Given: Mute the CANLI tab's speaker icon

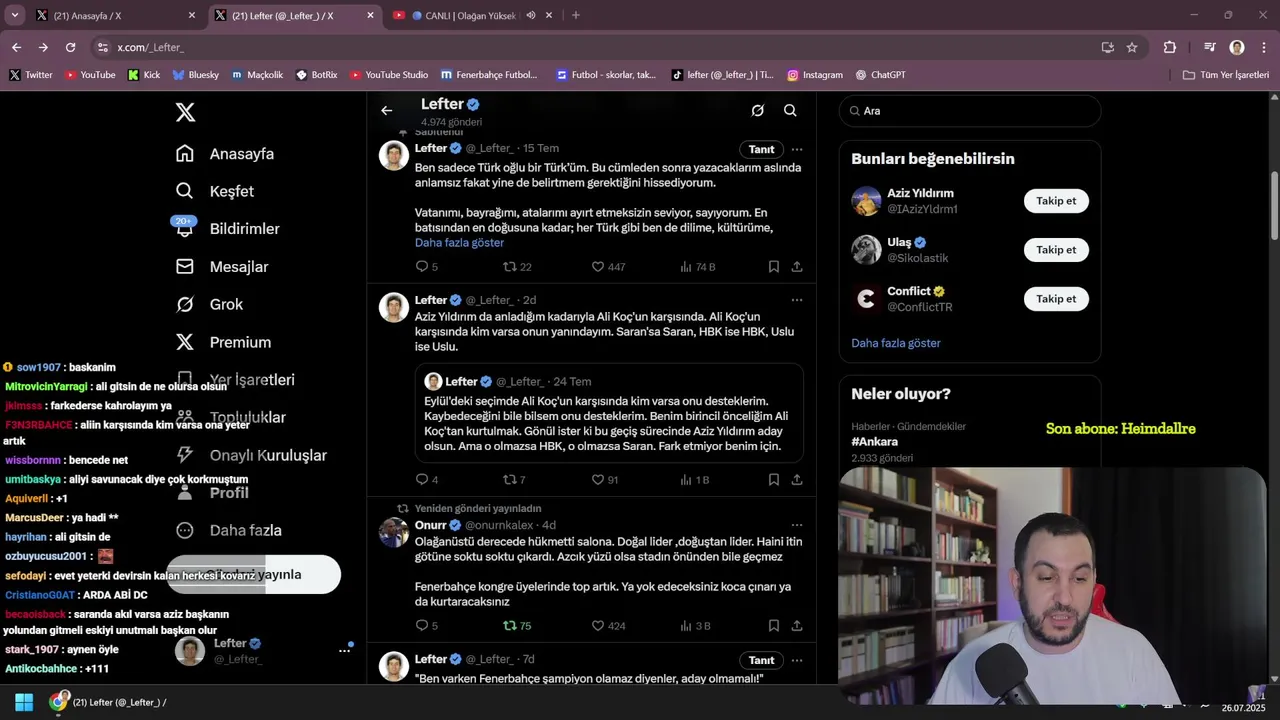Looking at the screenshot, I should (x=531, y=15).
